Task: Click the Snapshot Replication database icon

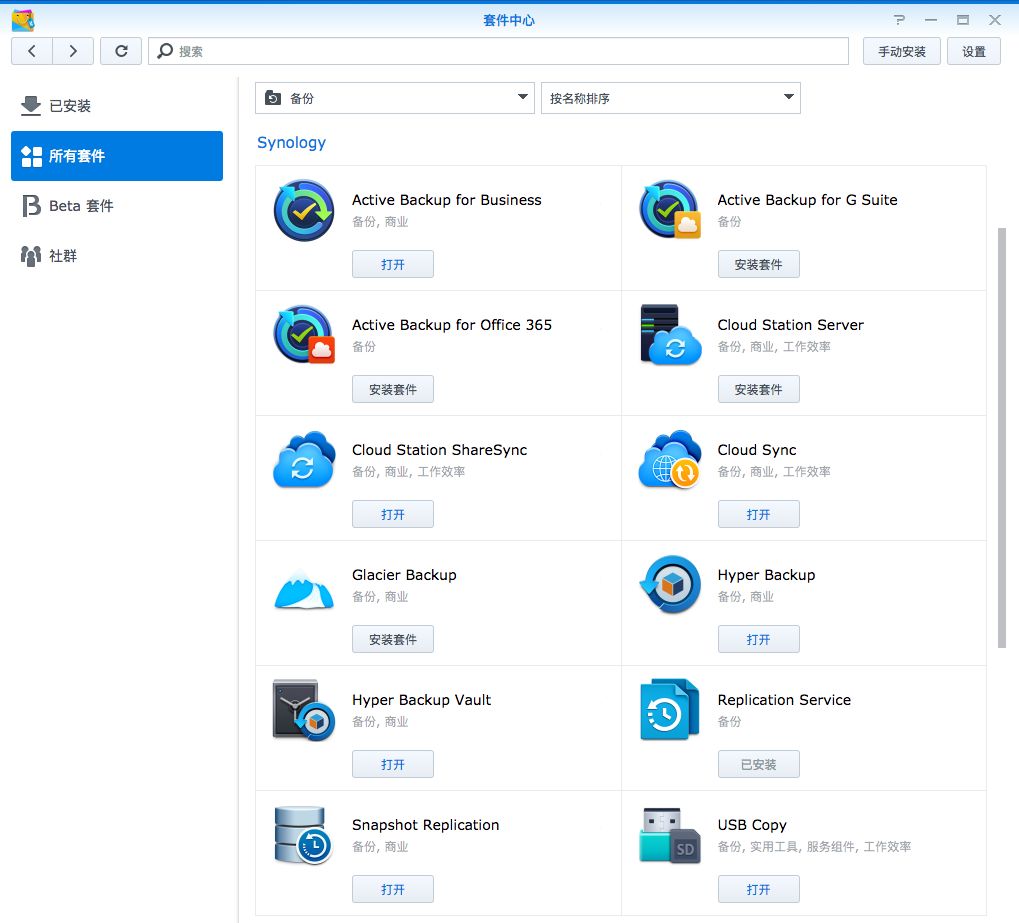Action: (x=303, y=835)
